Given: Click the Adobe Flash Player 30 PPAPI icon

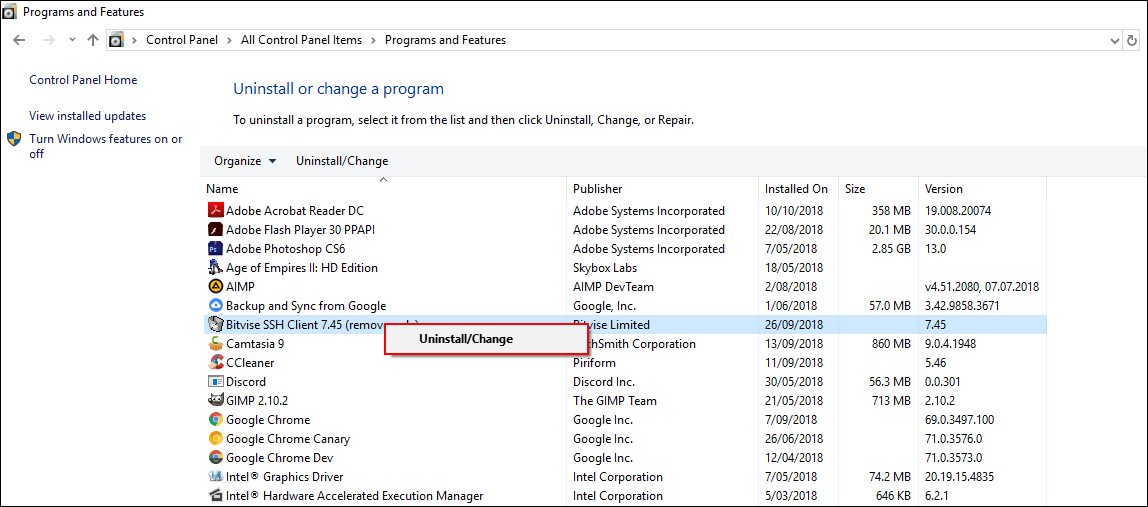Looking at the screenshot, I should click(x=215, y=229).
